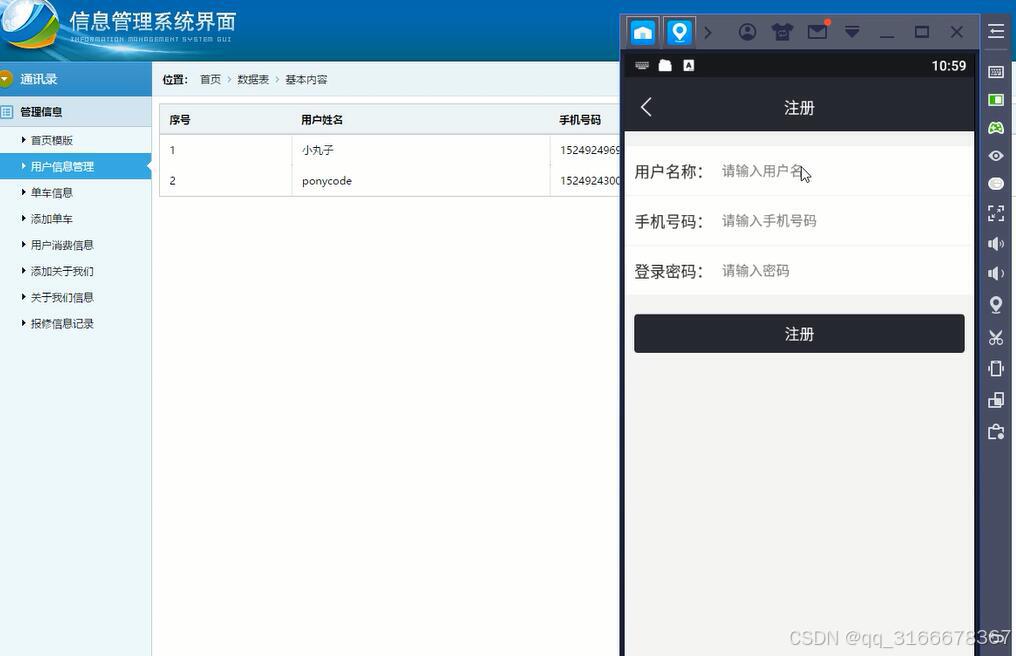The image size is (1016, 656).
Task: Click the scissors screenshot tool
Action: [996, 337]
